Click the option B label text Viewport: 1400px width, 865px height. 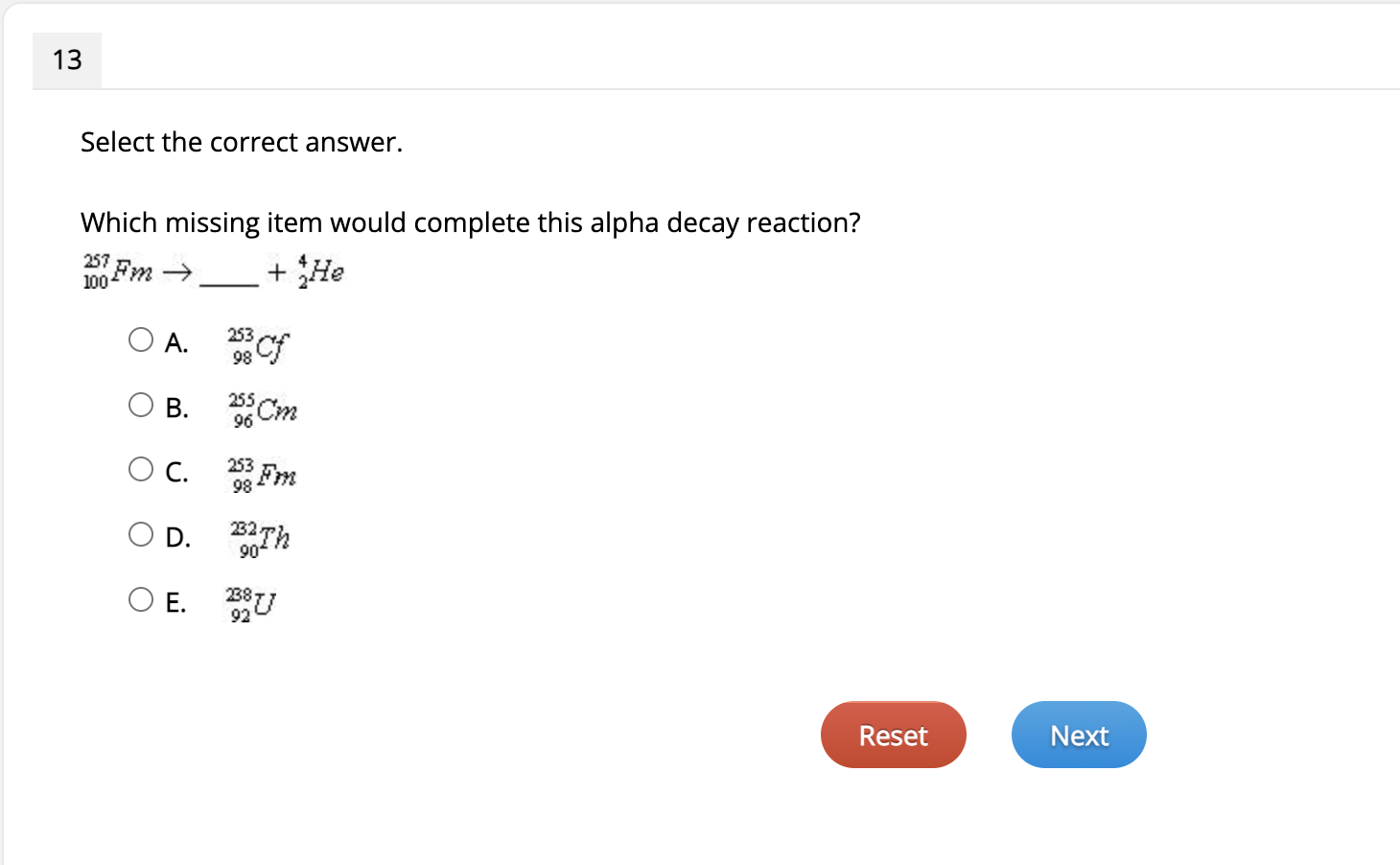(178, 408)
